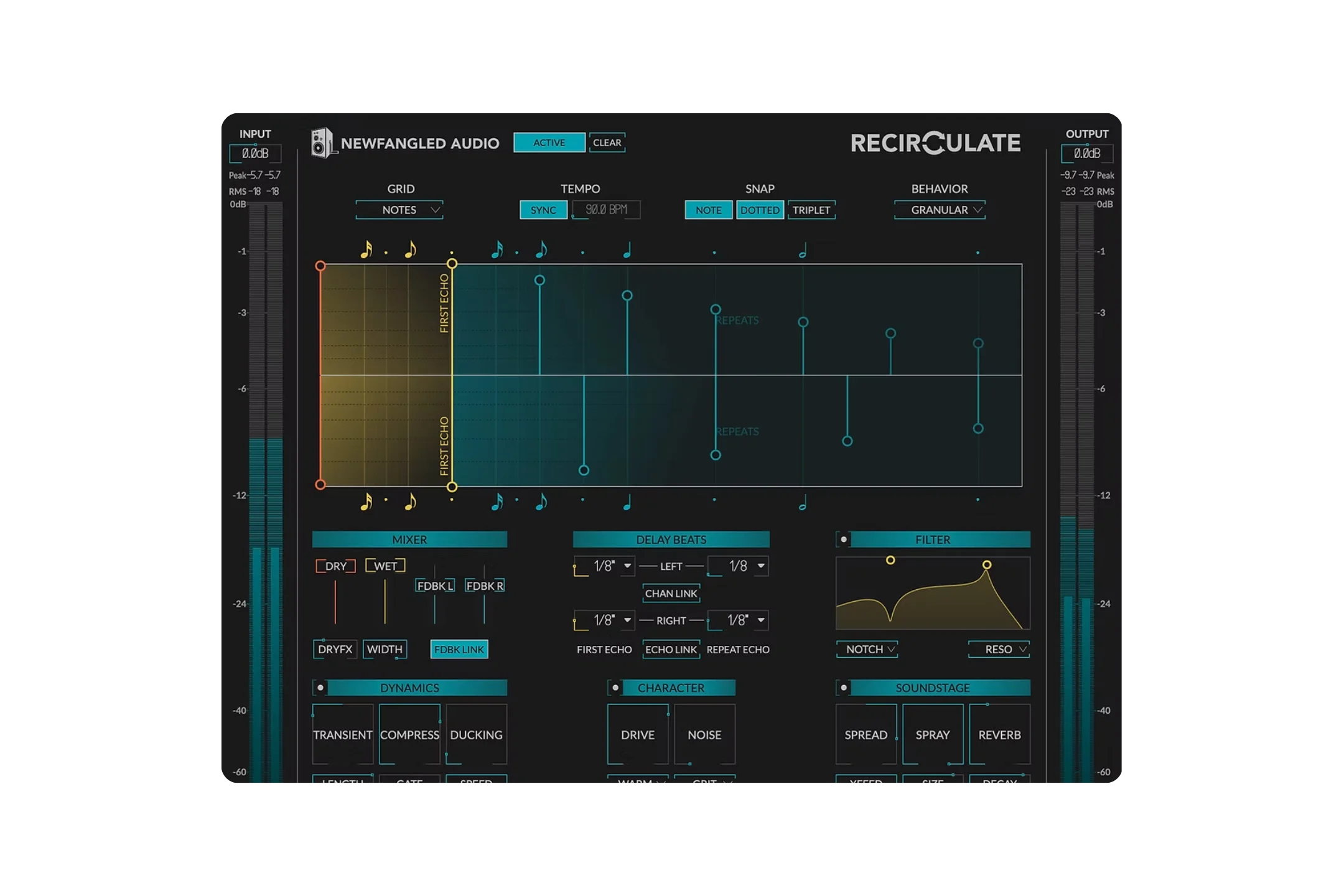Toggle the FDBK LINK option in the mixer
The width and height of the screenshot is (1344, 896).
point(459,649)
